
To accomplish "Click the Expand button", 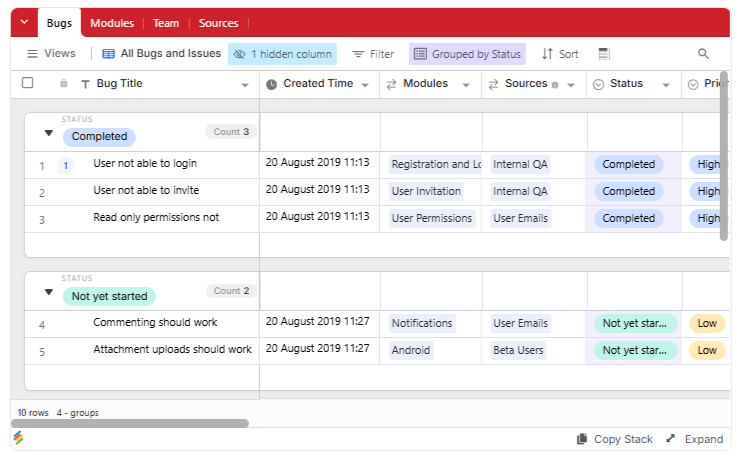I will click(695, 439).
